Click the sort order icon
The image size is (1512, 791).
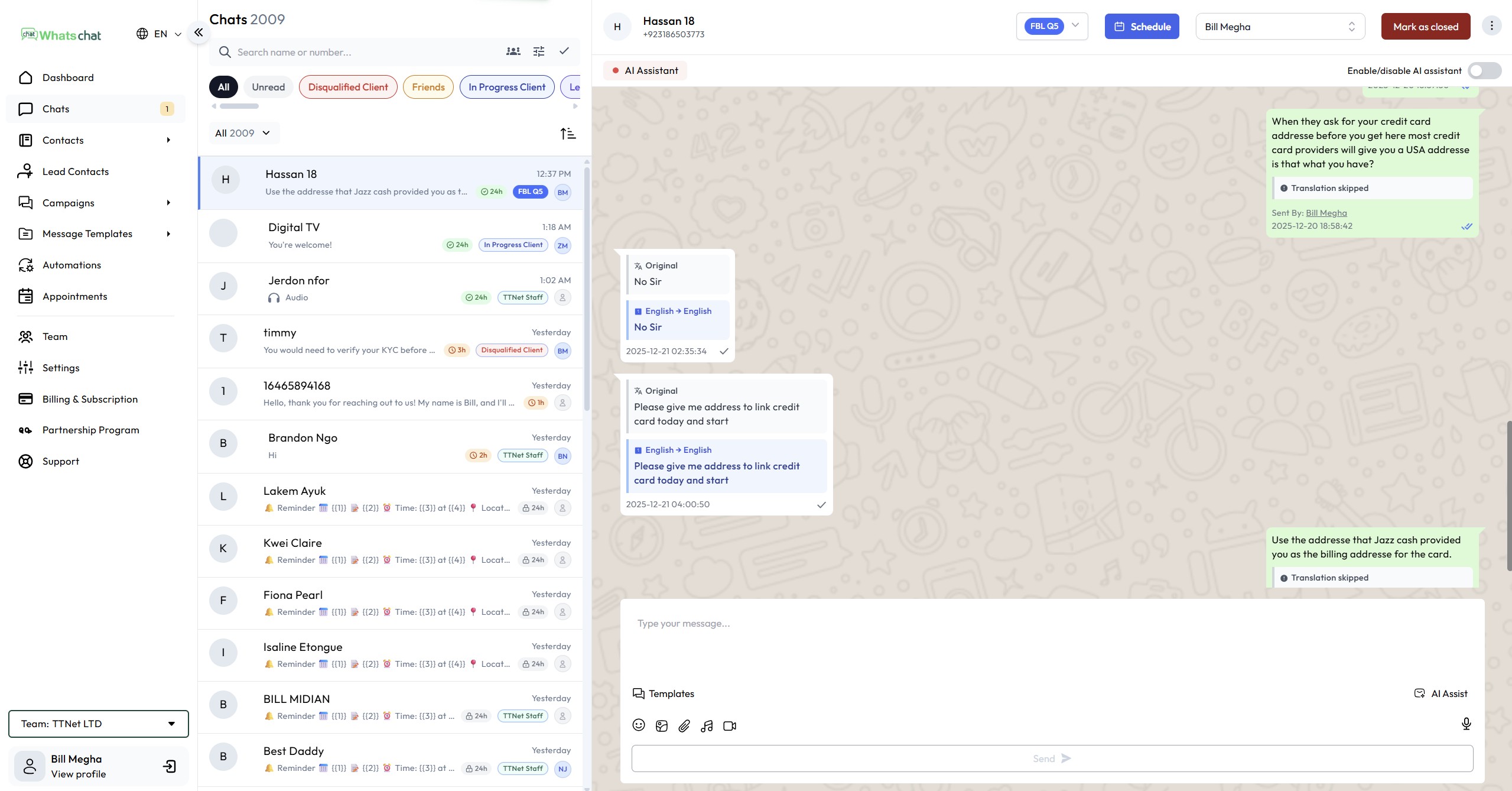[568, 134]
